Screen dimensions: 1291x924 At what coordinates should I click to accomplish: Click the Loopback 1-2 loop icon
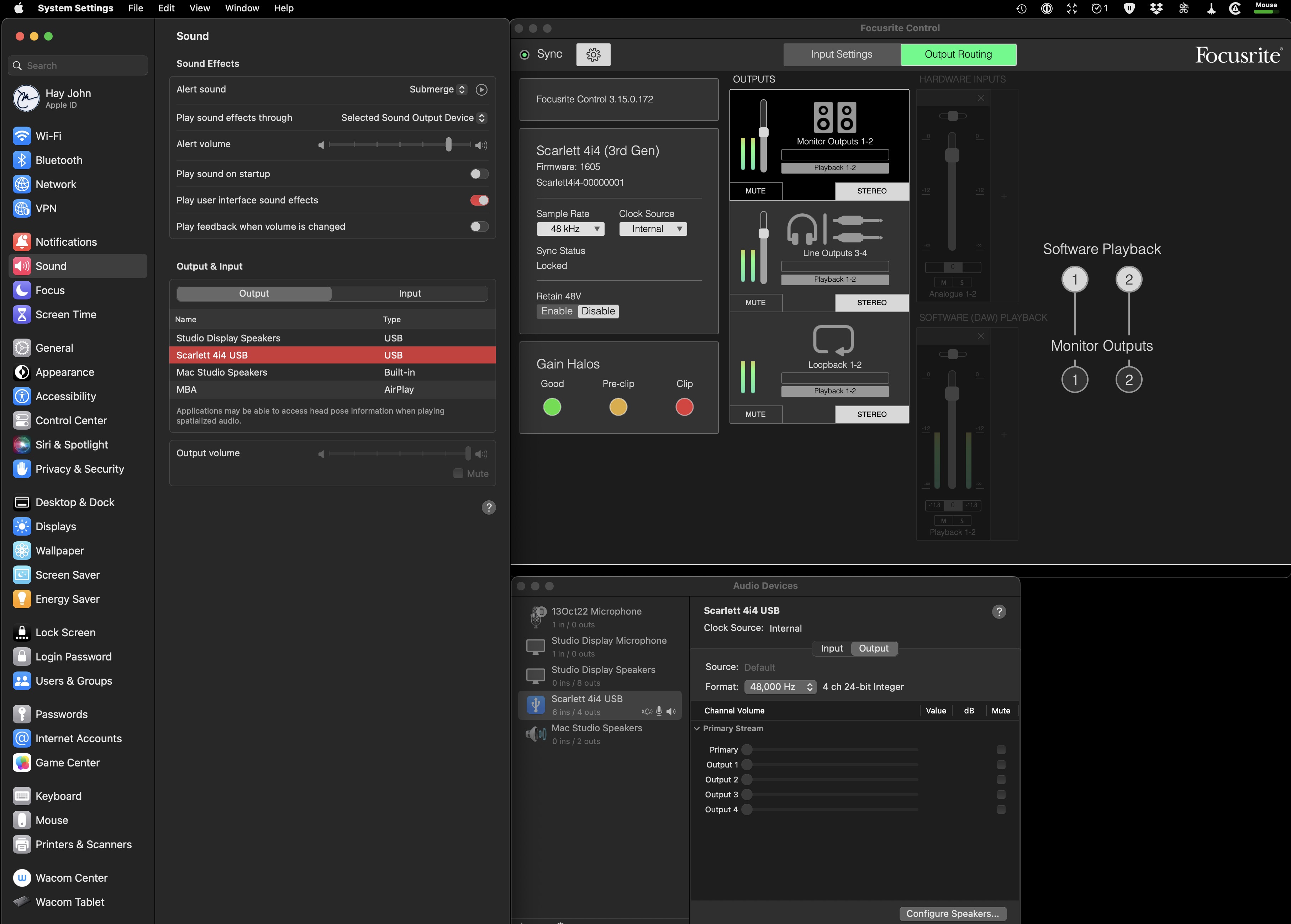pyautogui.click(x=833, y=340)
